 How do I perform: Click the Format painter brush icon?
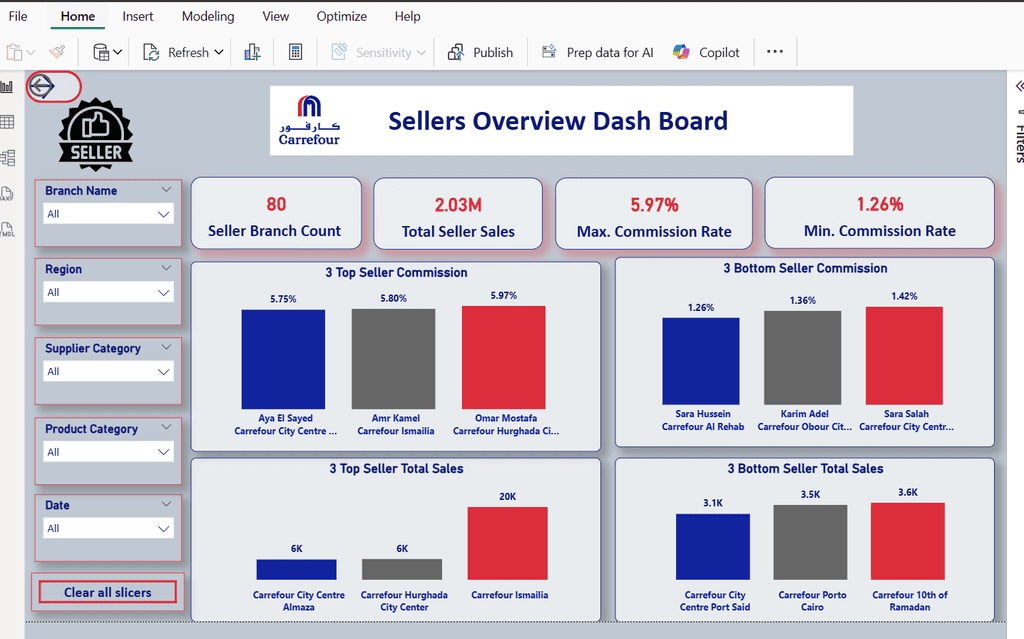(58, 52)
